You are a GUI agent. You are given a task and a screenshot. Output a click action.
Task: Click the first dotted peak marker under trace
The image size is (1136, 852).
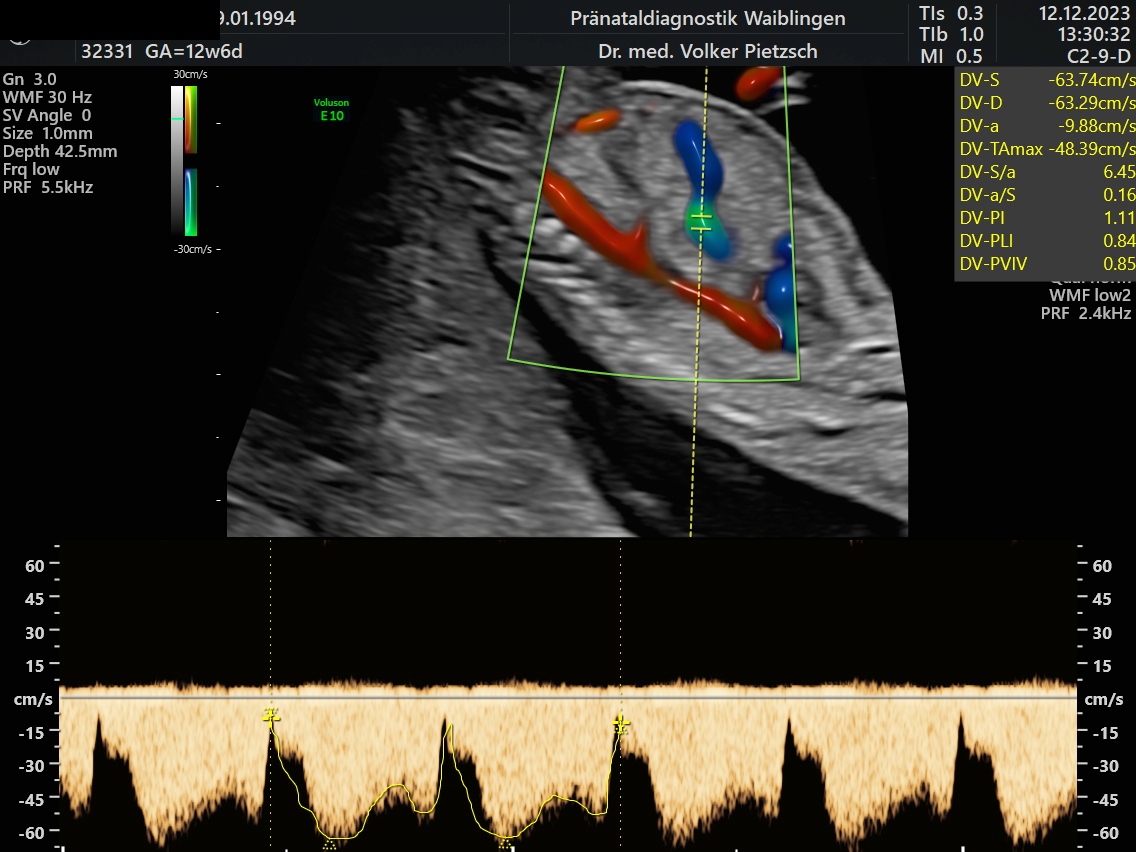point(329,845)
